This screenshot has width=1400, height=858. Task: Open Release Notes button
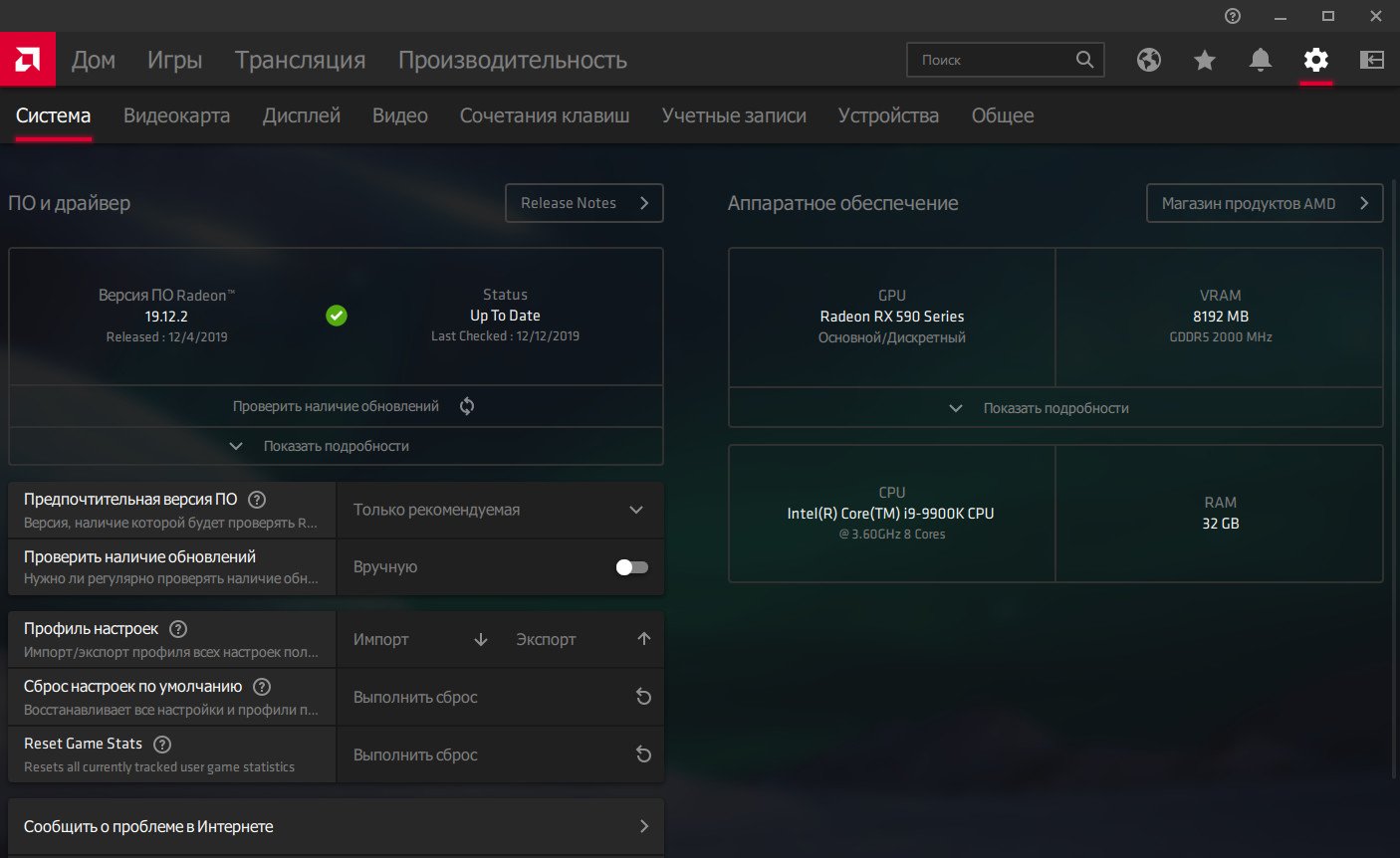pyautogui.click(x=583, y=203)
